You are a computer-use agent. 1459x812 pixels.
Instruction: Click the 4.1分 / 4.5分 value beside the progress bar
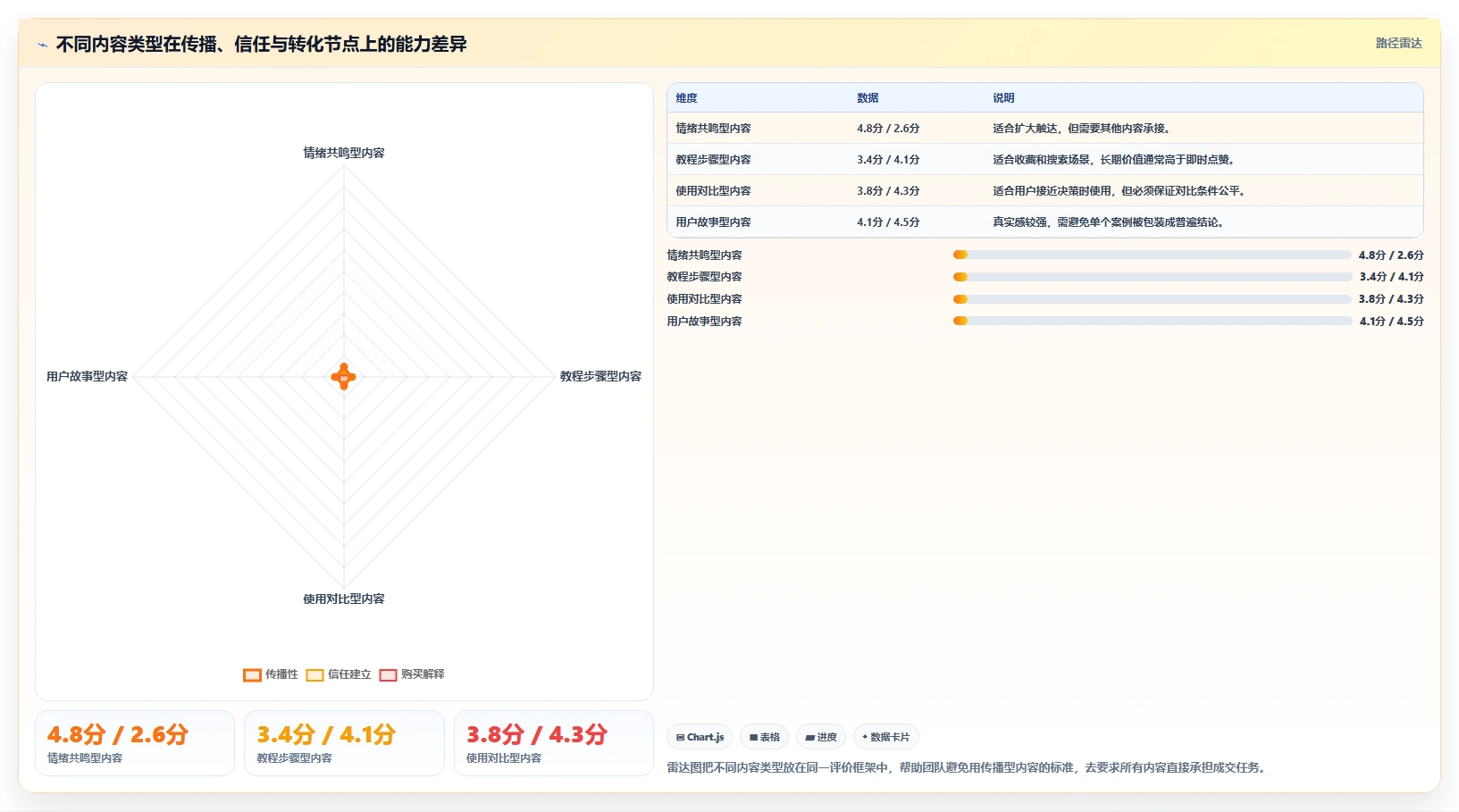point(1391,322)
